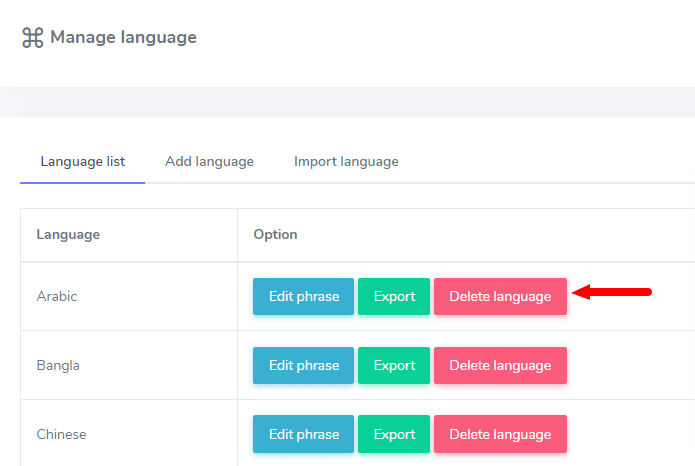The image size is (695, 466).
Task: Export the Bangla language
Action: [x=394, y=365]
